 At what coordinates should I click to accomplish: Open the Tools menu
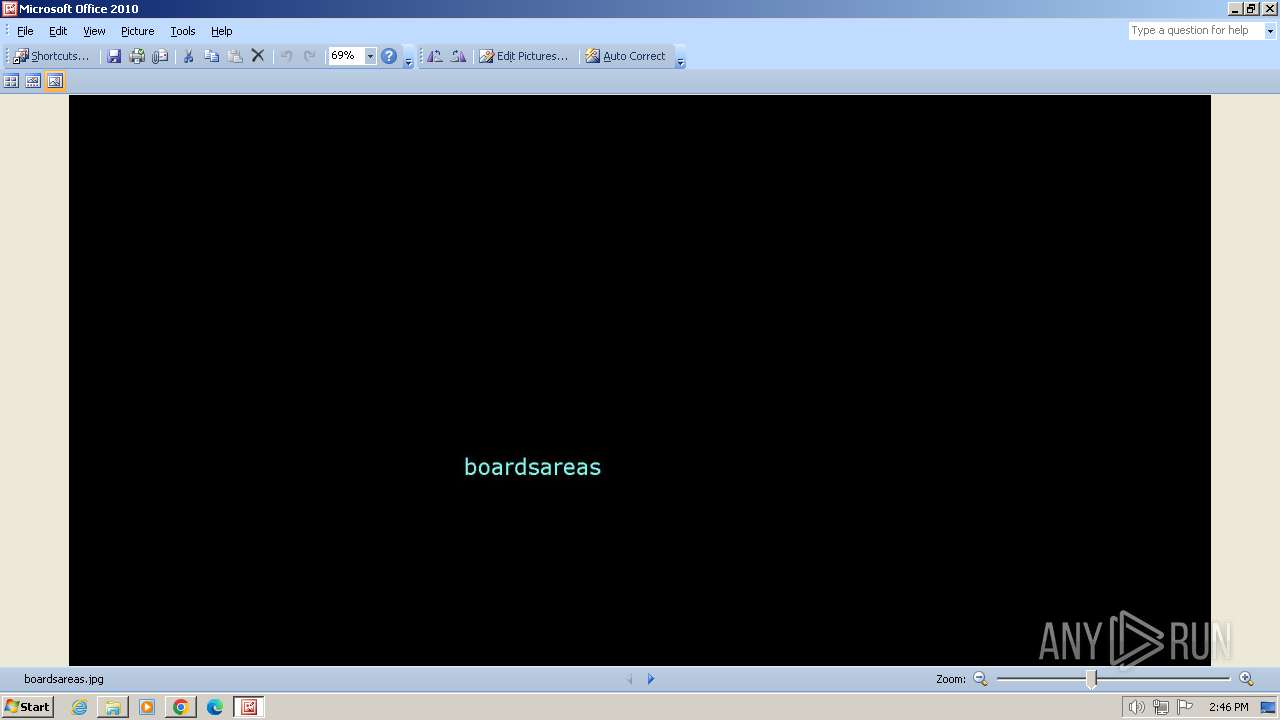point(183,31)
